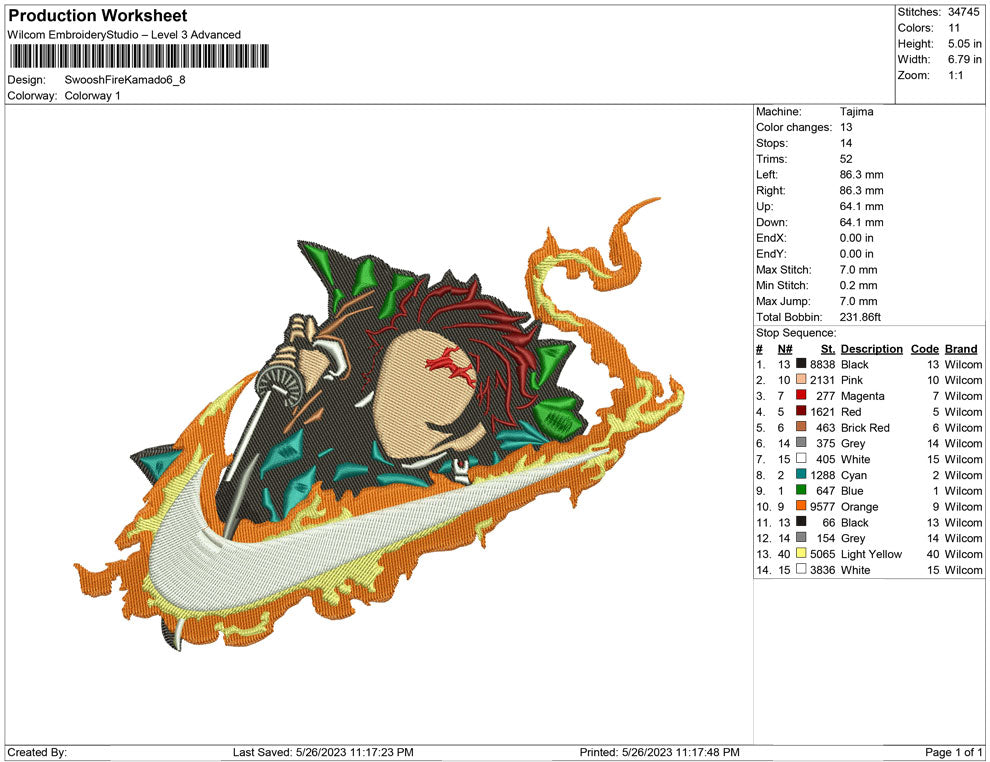Select the stitch count 8838 in stop 1

click(x=823, y=364)
